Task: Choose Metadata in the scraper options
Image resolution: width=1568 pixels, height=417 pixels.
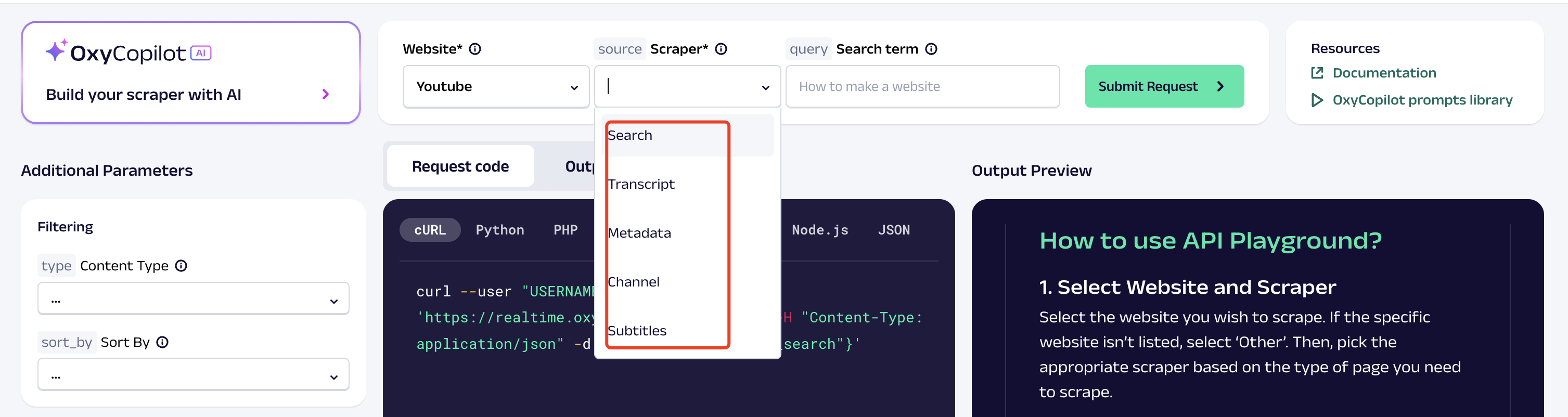Action: coord(639,232)
